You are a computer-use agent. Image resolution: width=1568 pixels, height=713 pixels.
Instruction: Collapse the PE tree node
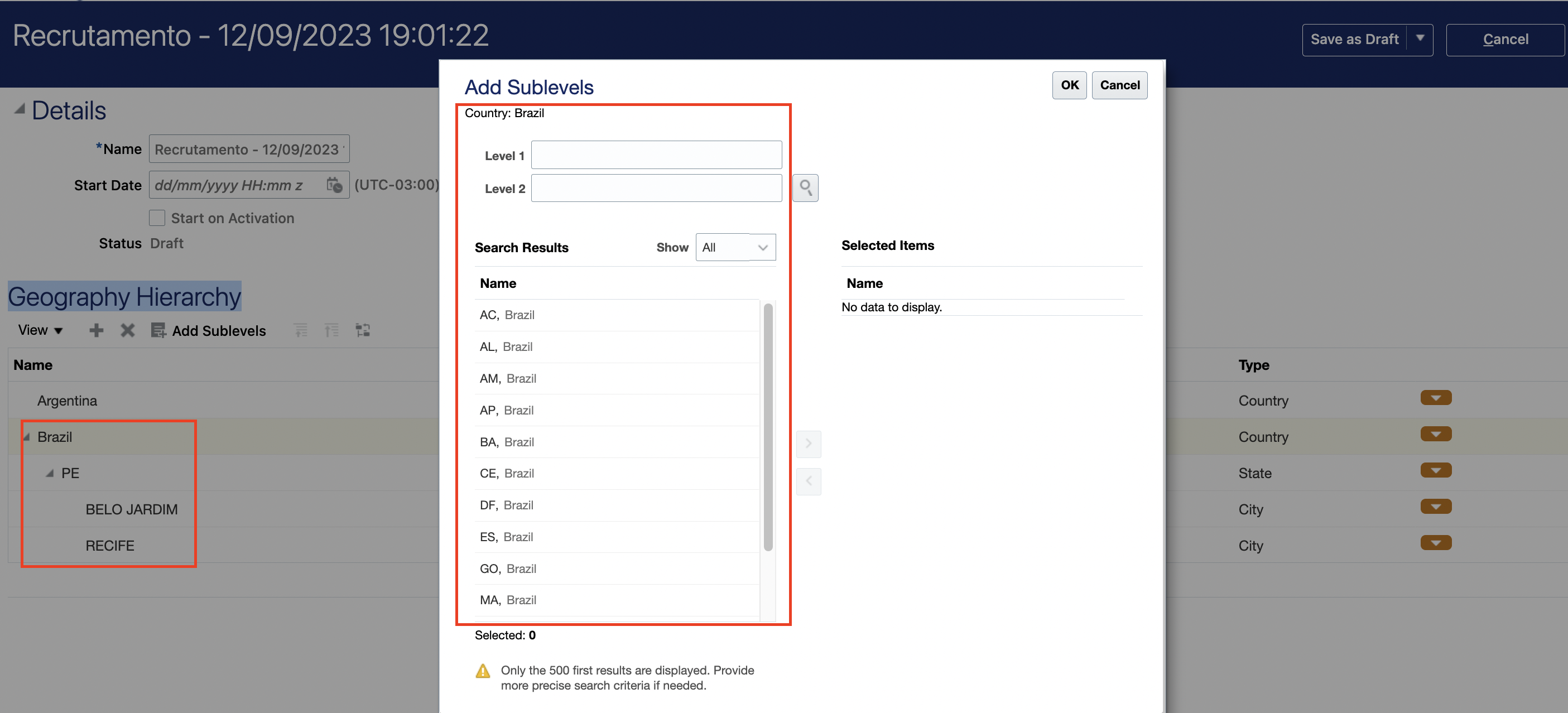(49, 473)
